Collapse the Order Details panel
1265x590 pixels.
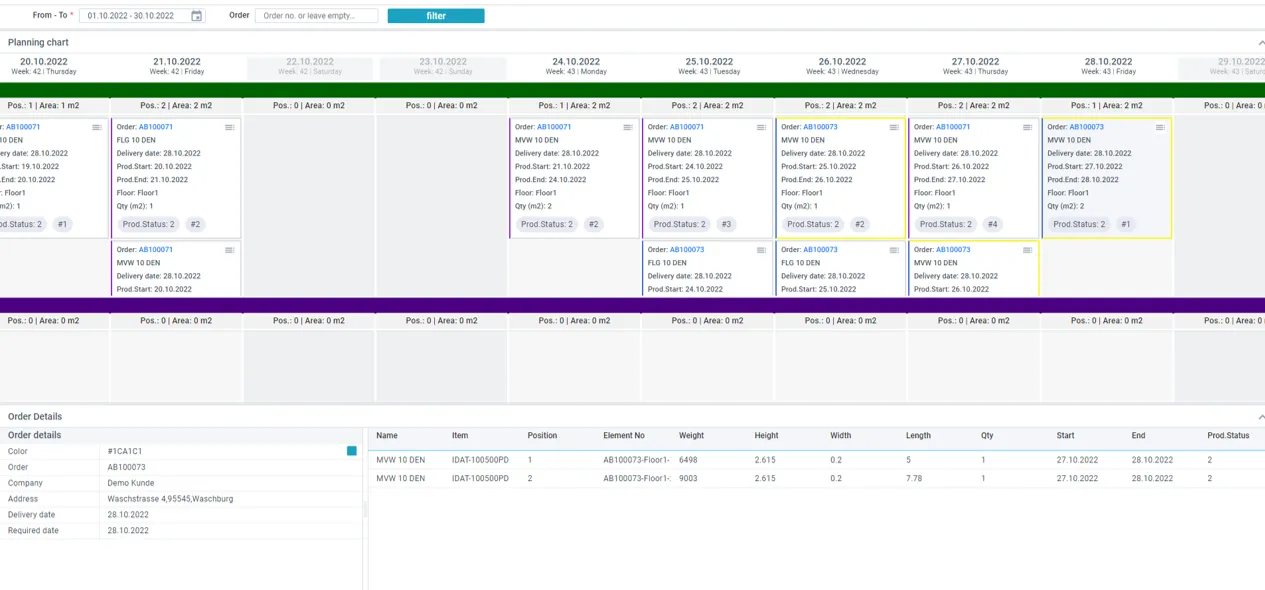pyautogui.click(x=1260, y=417)
